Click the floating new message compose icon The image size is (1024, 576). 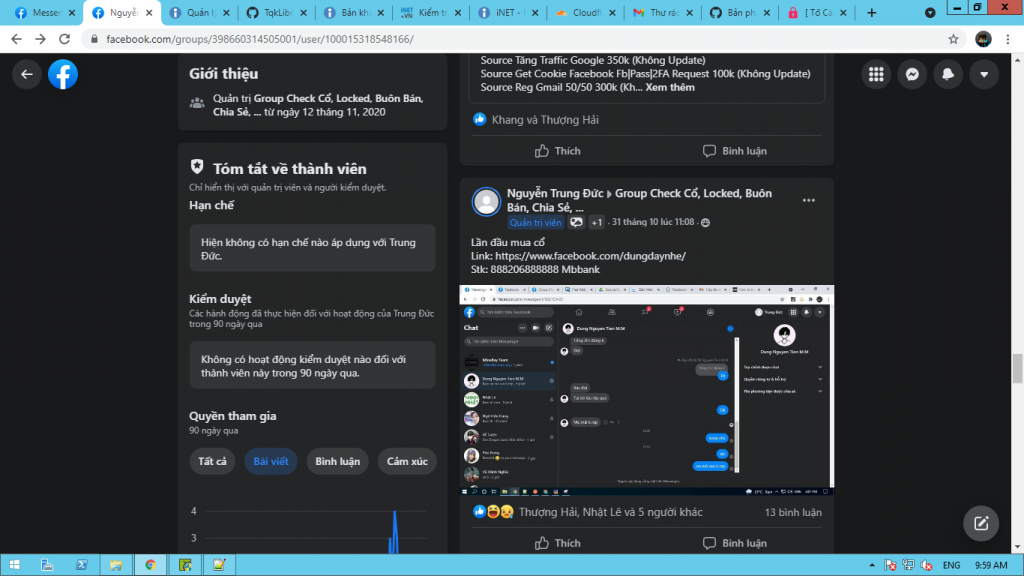(981, 523)
